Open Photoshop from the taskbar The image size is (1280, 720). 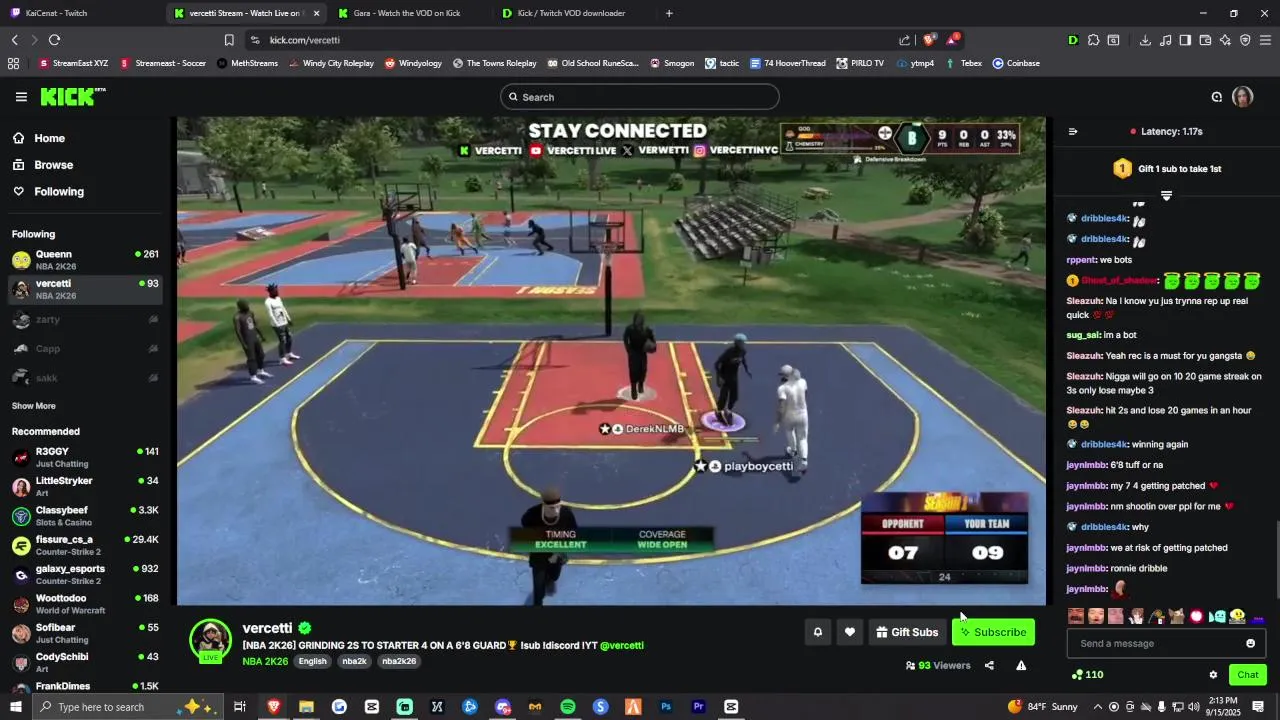(x=666, y=707)
